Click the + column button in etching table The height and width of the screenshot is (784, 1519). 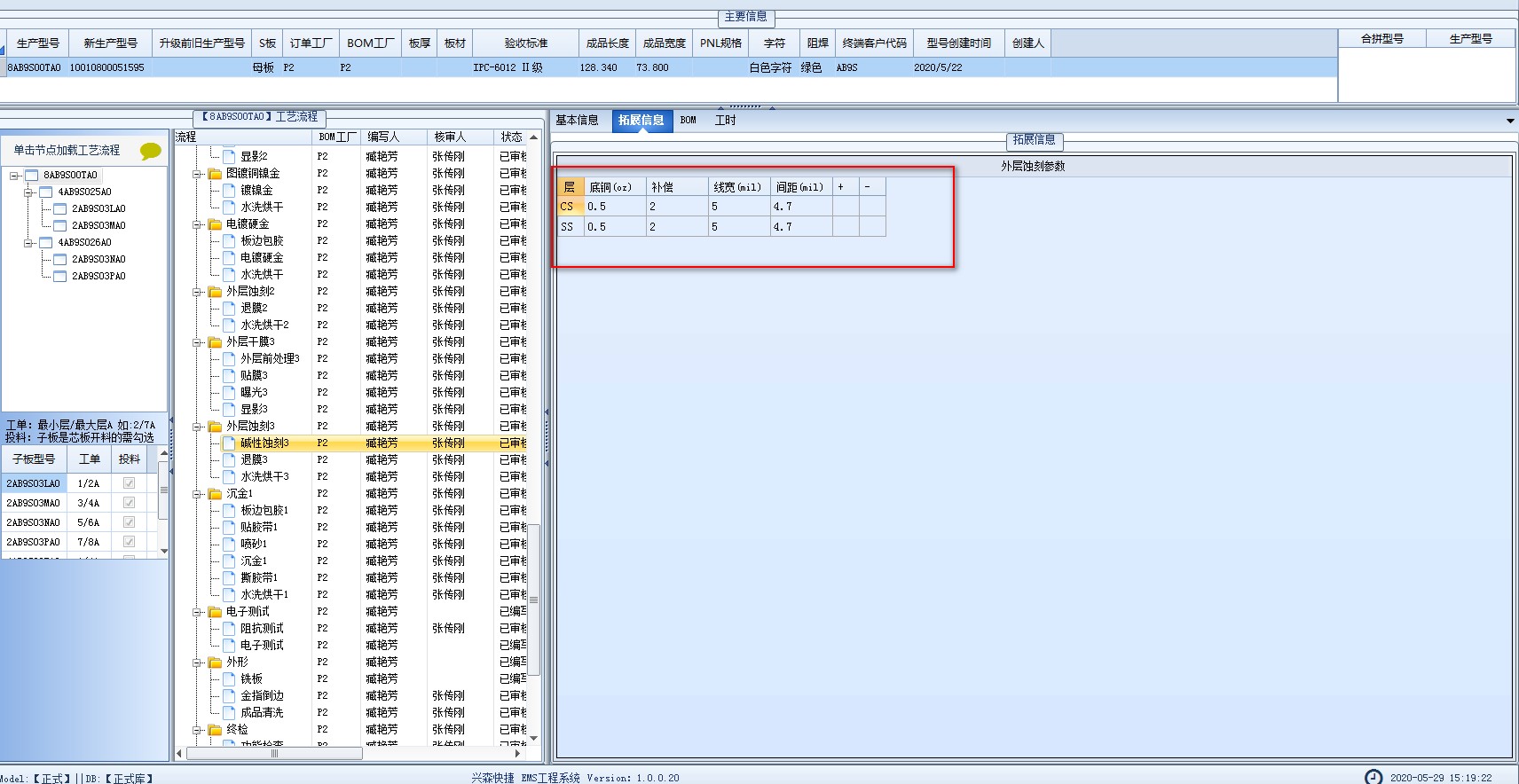[846, 187]
